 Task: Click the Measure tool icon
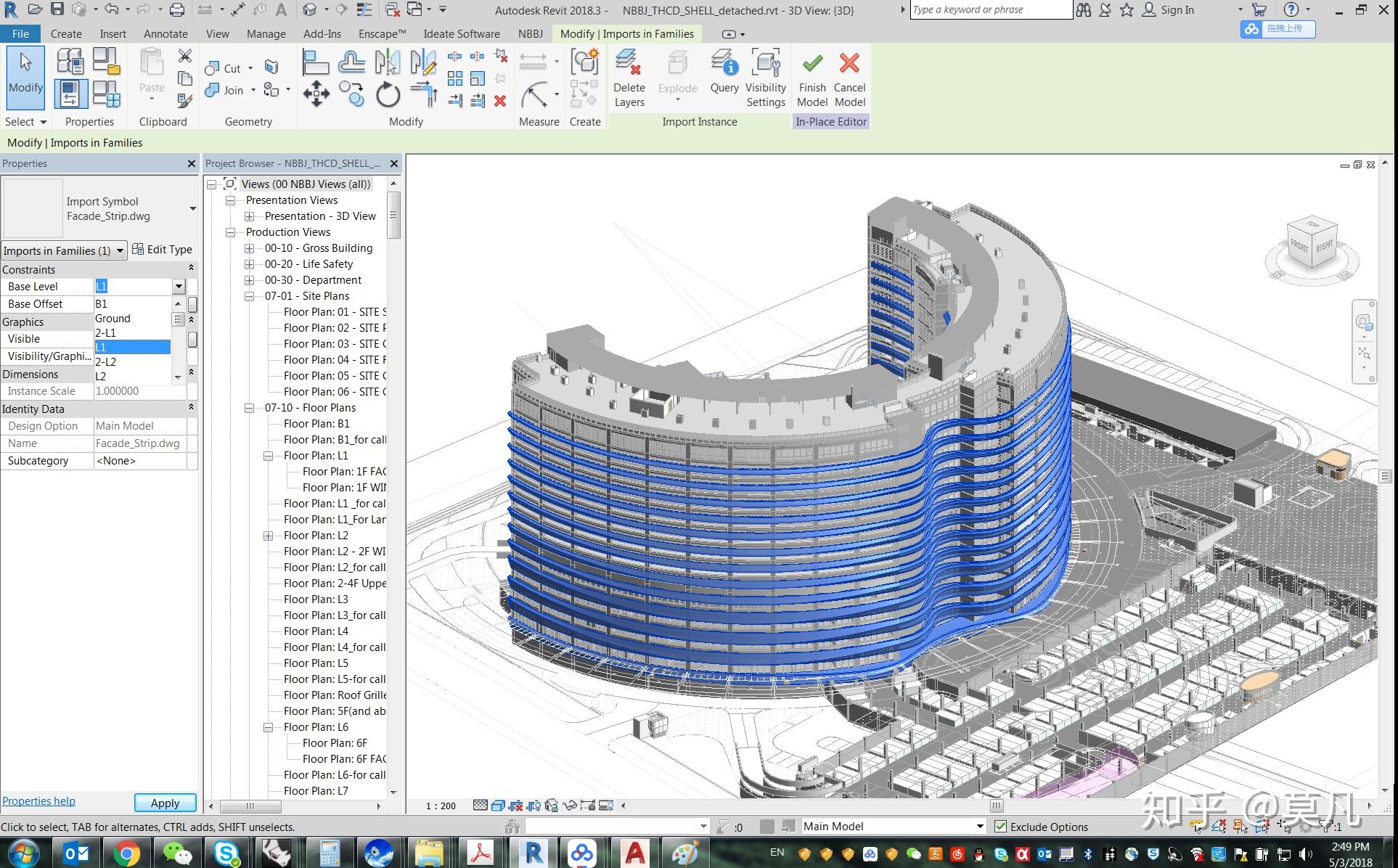[x=536, y=94]
